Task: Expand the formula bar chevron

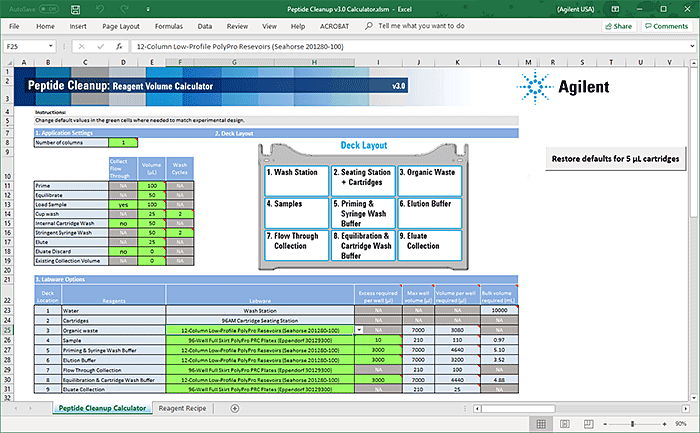Action: 691,46
